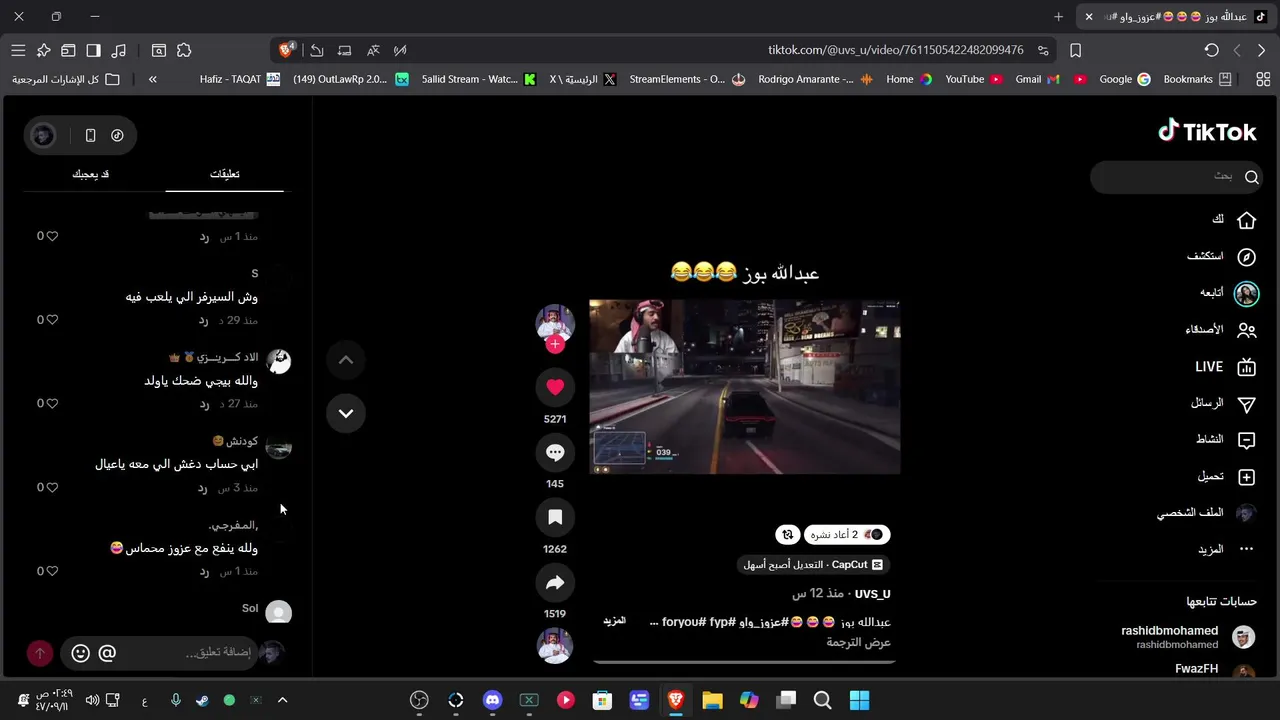Open Messages paper-plane icon in sidebar
Image resolution: width=1280 pixels, height=720 pixels.
coord(1246,404)
